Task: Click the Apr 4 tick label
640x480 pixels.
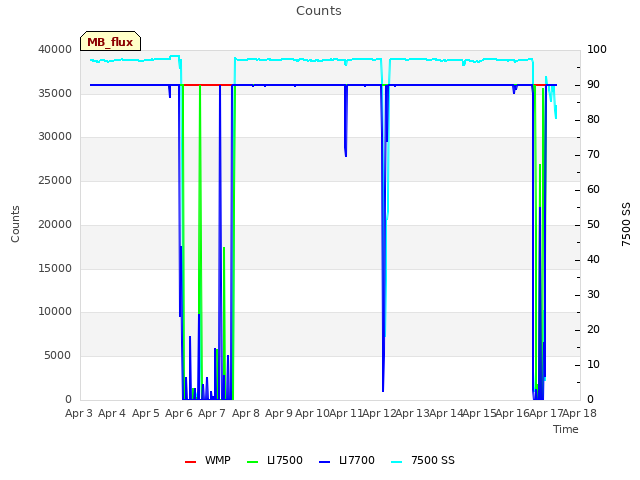Action: click(112, 413)
